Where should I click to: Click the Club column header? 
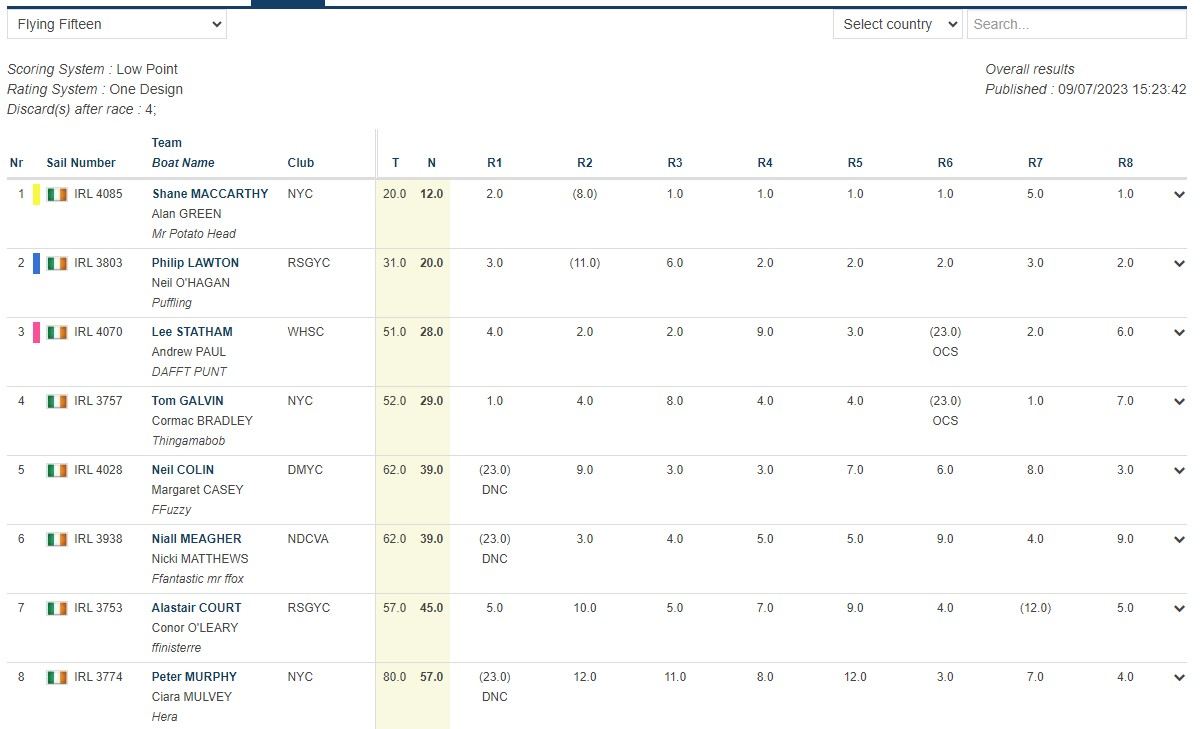pos(300,163)
